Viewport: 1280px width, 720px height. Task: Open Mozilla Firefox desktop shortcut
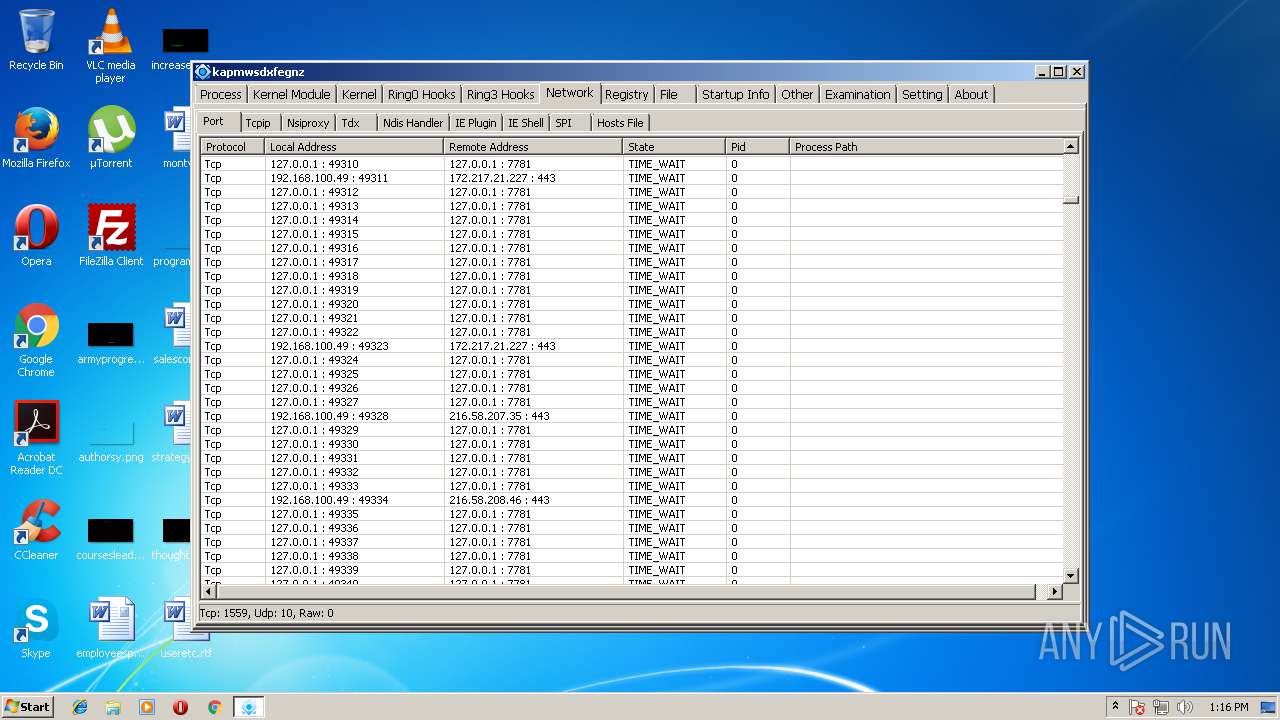coord(36,138)
